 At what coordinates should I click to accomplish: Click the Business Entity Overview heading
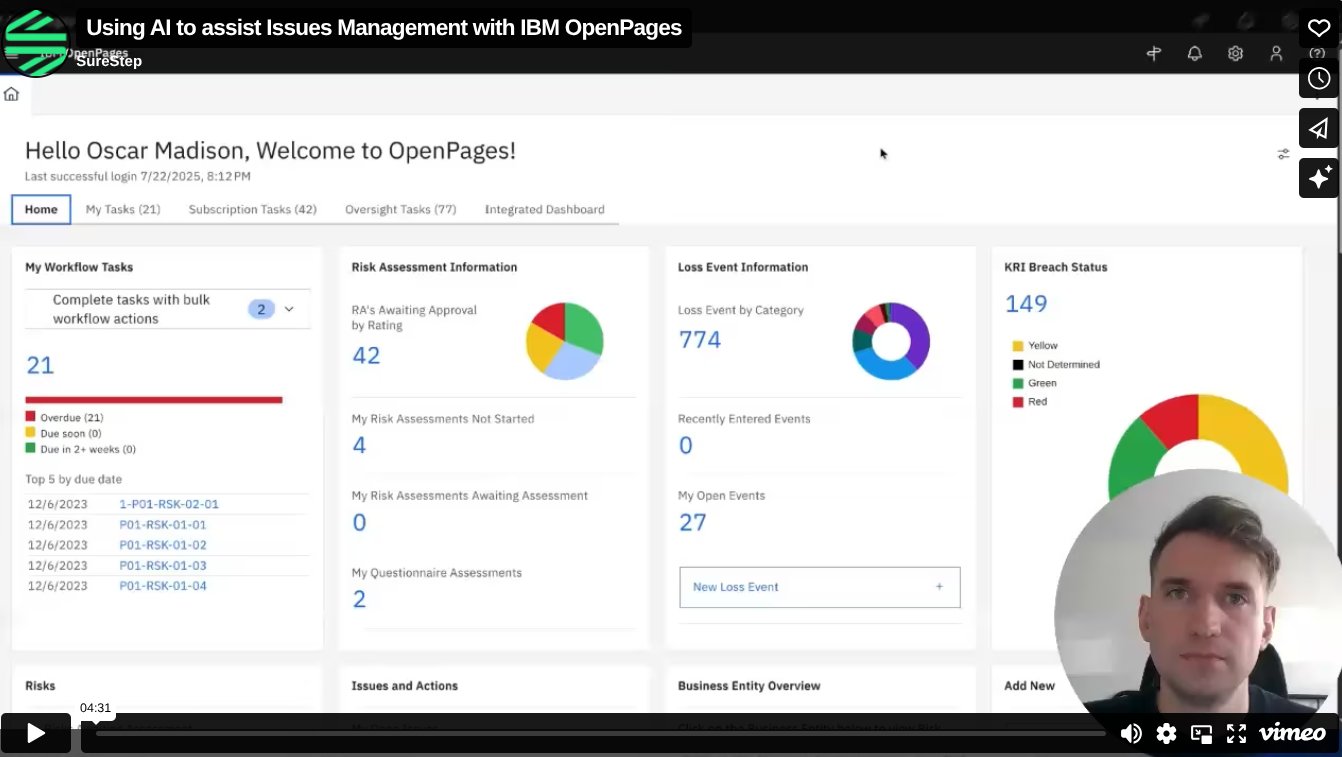(749, 686)
